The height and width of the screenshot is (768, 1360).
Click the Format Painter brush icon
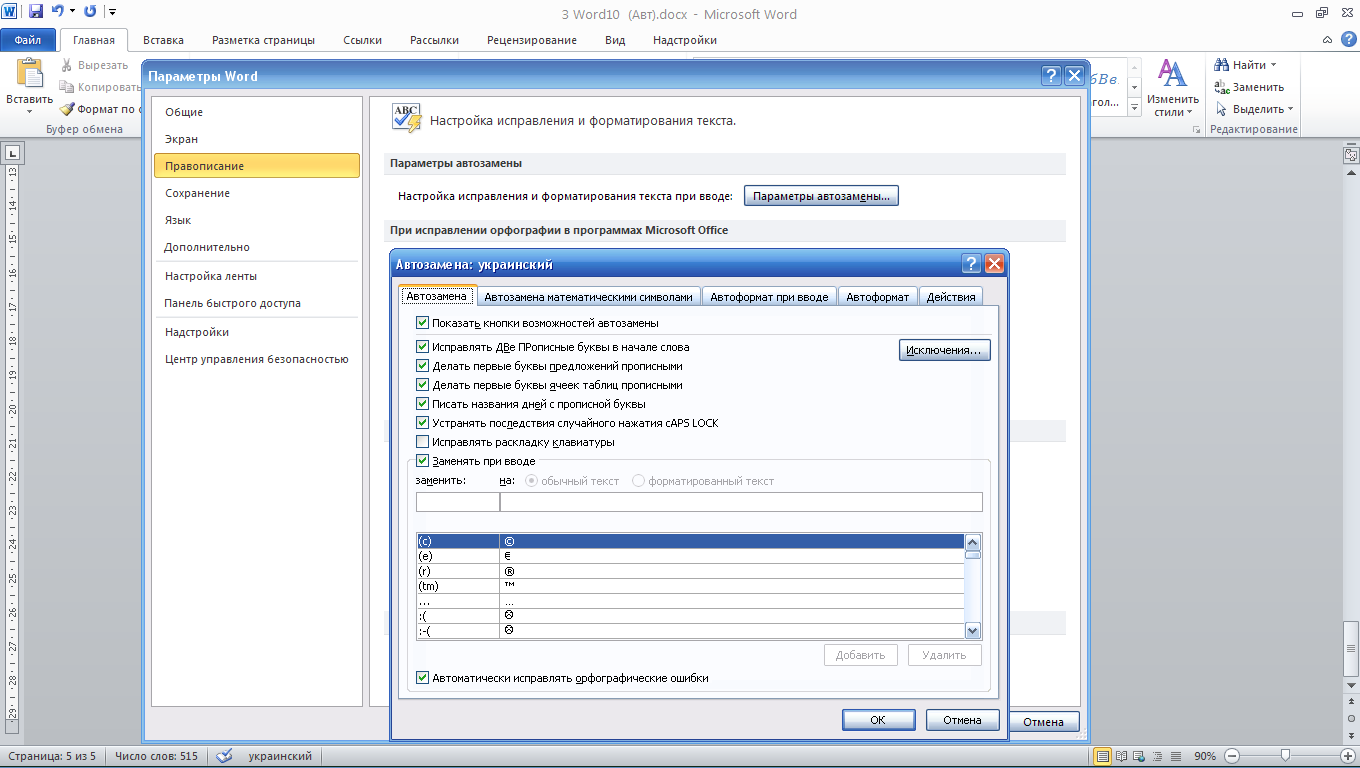point(67,109)
